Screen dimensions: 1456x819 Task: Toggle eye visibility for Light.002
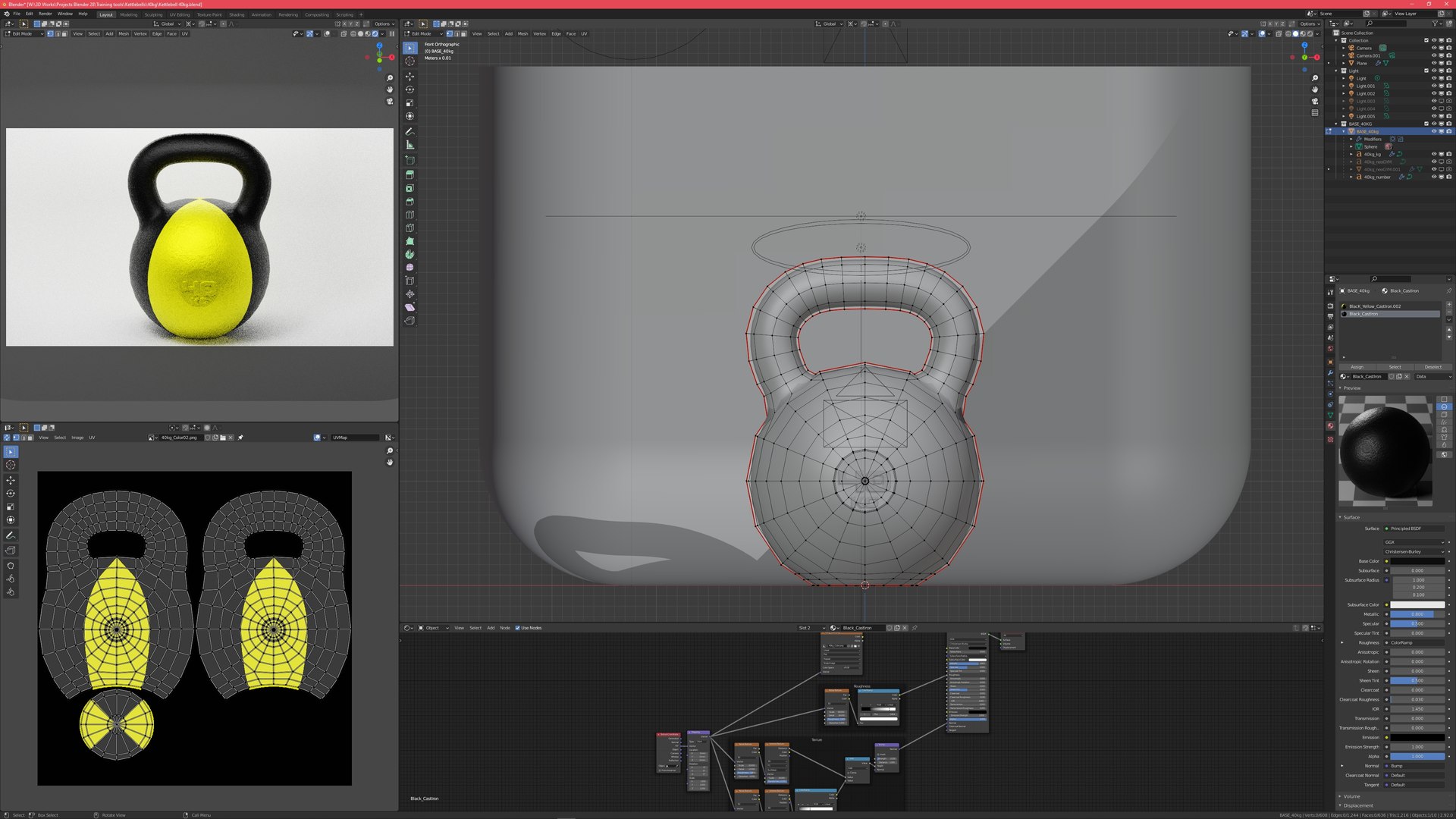pos(1433,93)
